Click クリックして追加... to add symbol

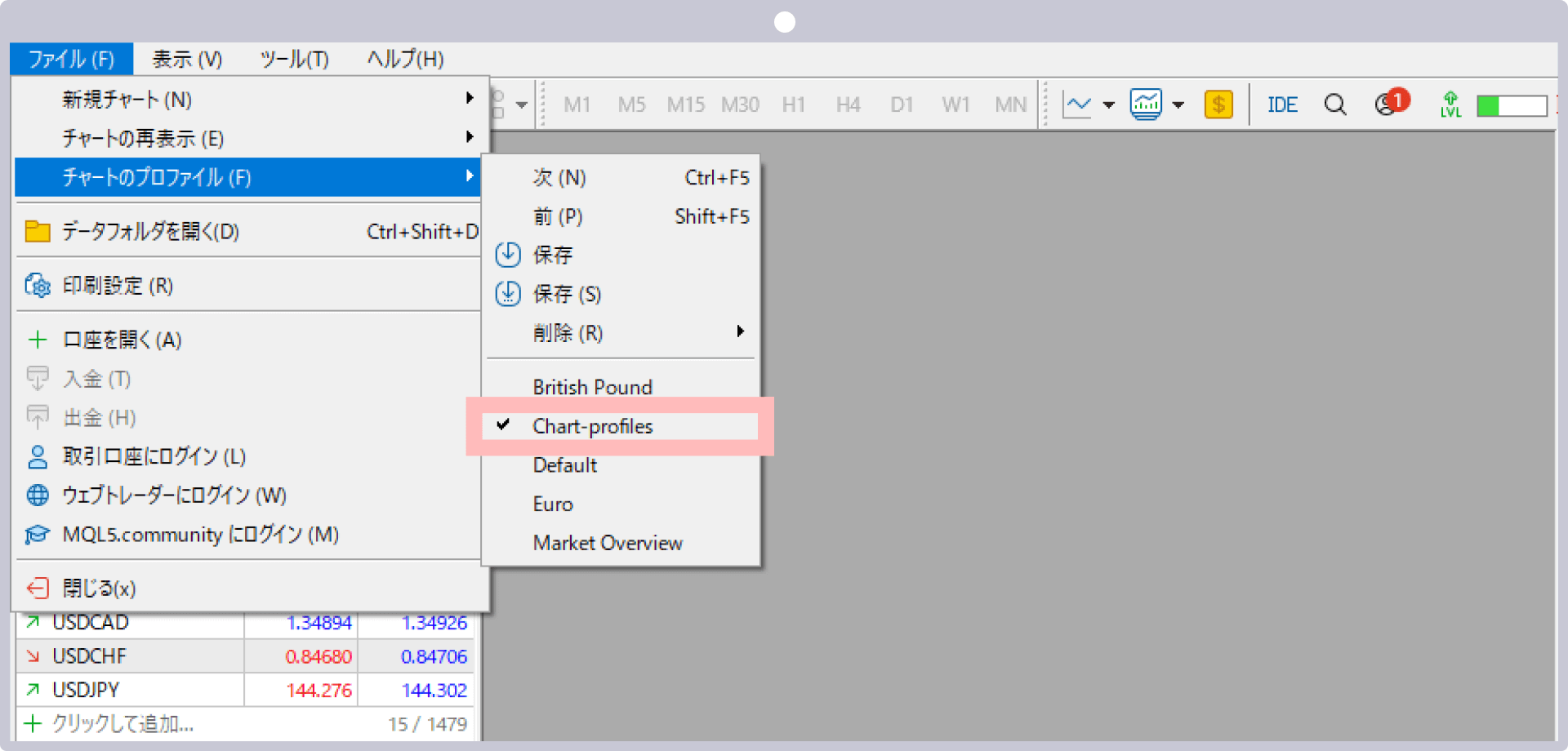point(122,724)
